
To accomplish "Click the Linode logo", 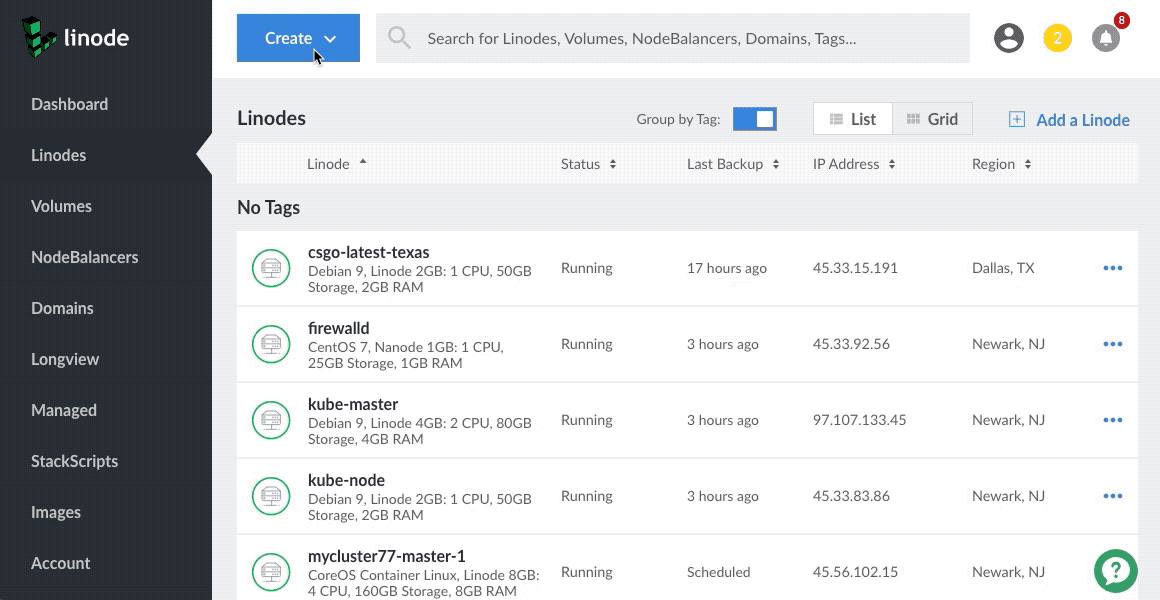I will click(x=75, y=37).
